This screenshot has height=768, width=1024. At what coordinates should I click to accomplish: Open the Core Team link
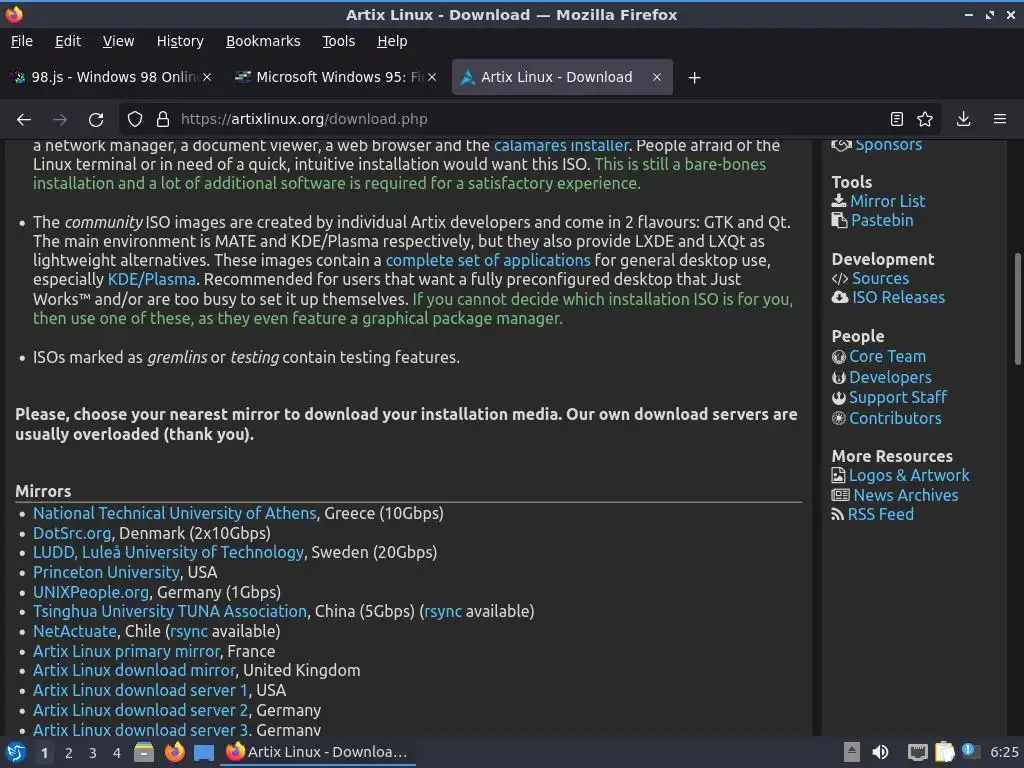coord(887,357)
